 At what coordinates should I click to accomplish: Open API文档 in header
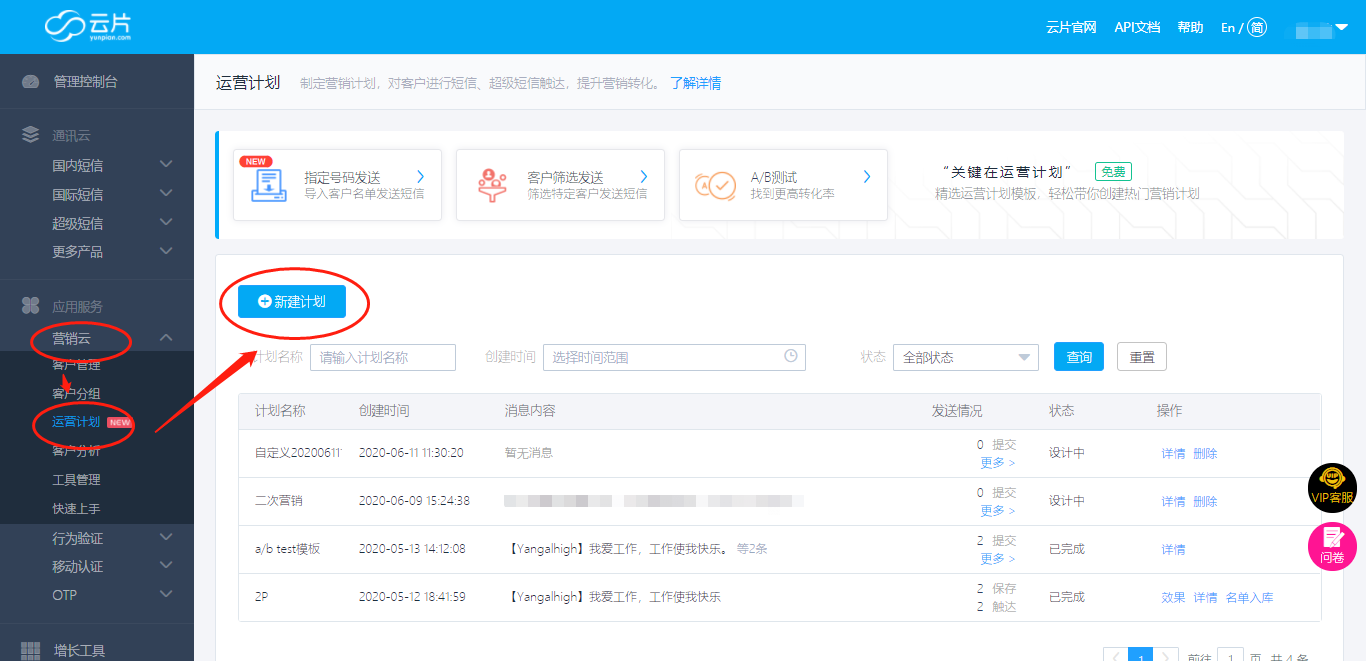tap(1137, 27)
